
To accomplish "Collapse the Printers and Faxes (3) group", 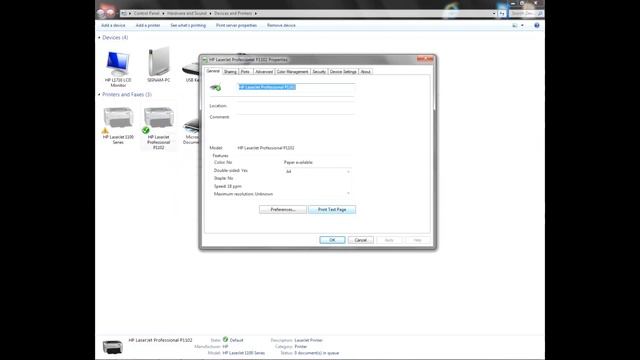I will pos(99,94).
